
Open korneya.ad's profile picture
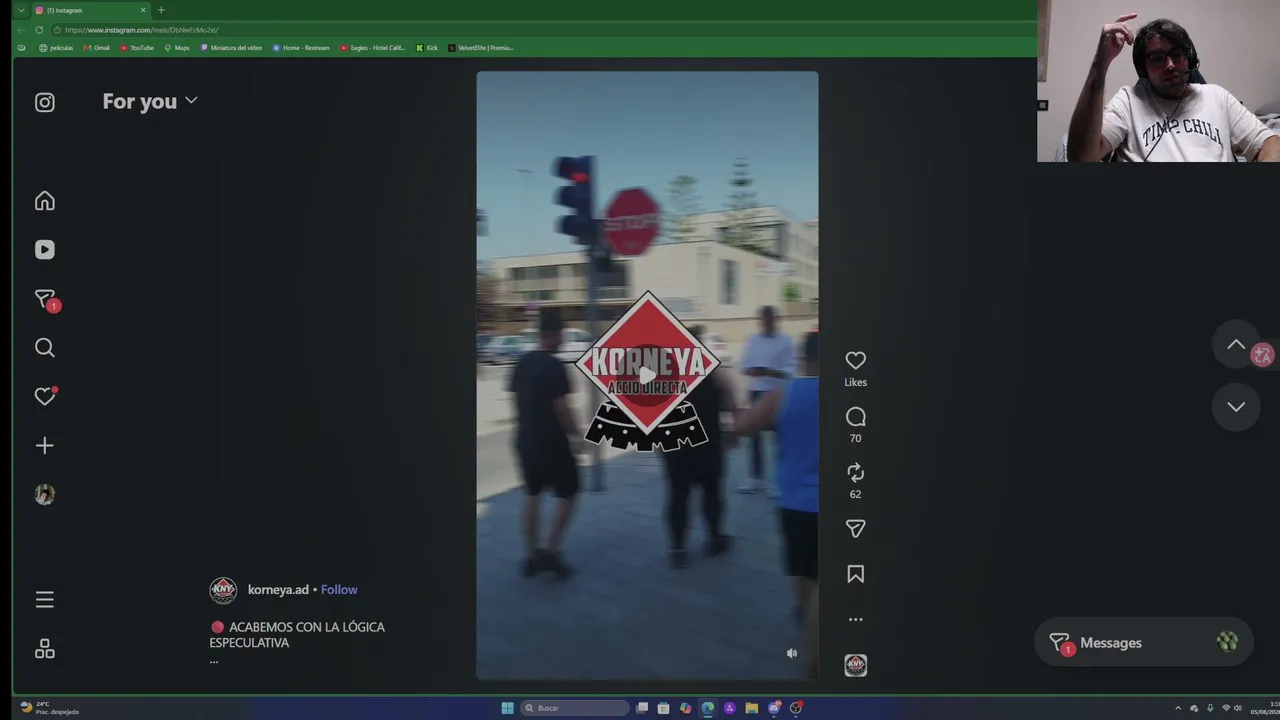click(x=223, y=590)
